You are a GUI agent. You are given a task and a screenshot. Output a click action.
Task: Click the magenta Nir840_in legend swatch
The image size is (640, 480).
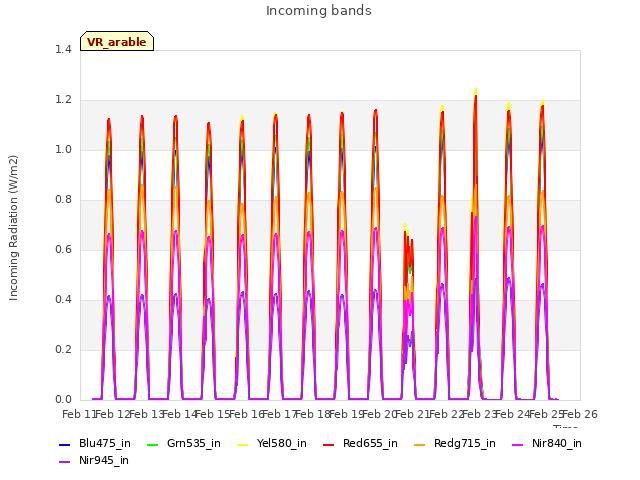click(518, 444)
